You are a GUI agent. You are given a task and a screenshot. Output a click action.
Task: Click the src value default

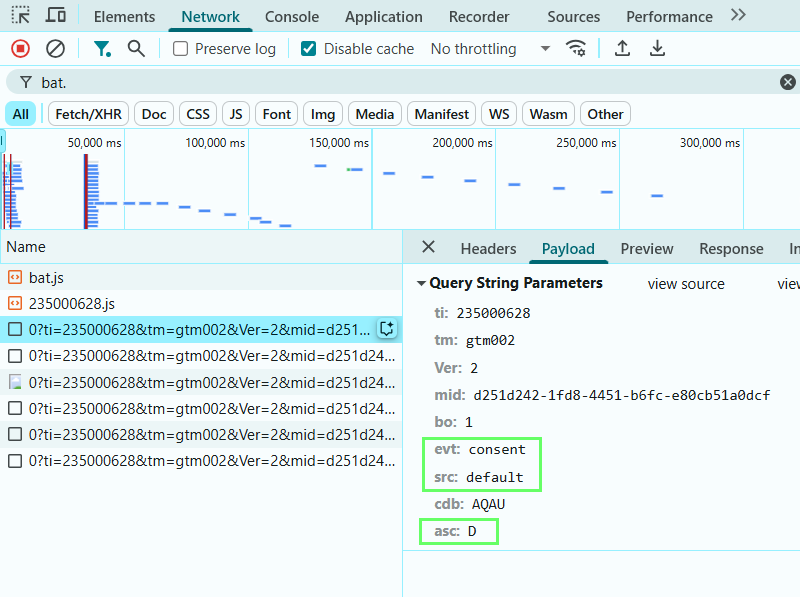[x=494, y=478]
